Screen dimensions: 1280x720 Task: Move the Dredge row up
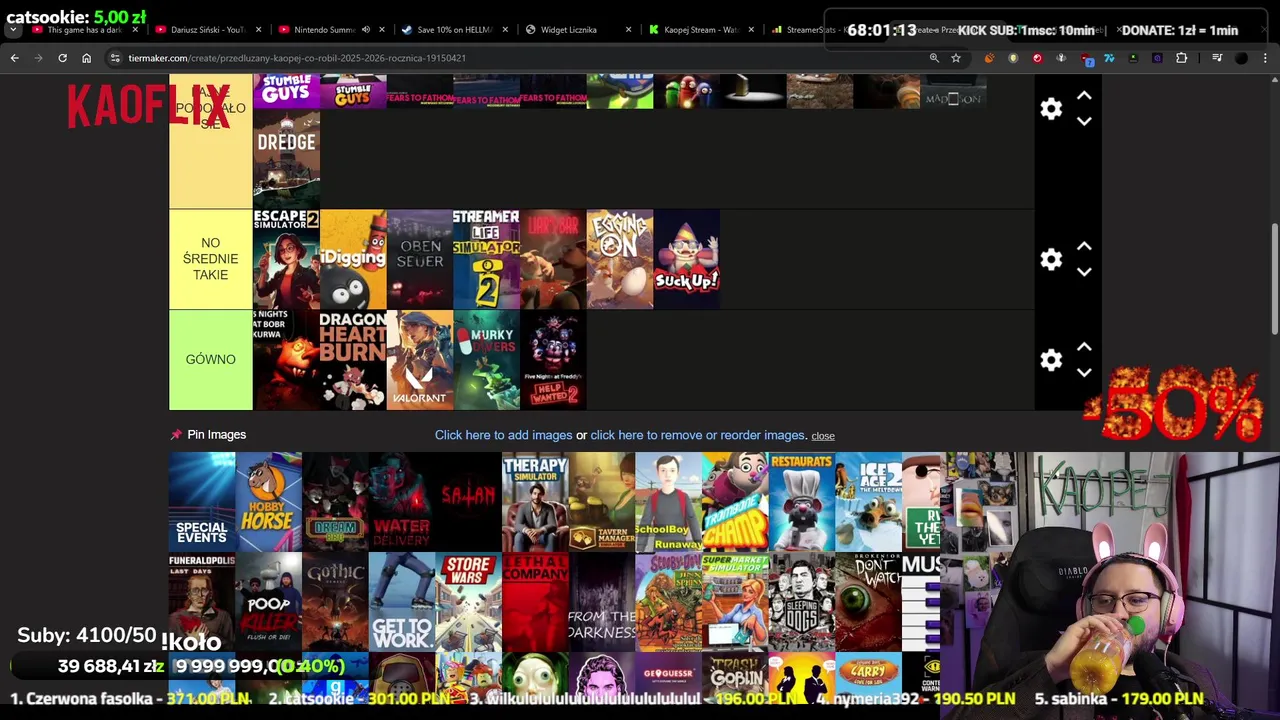coord(1084,96)
